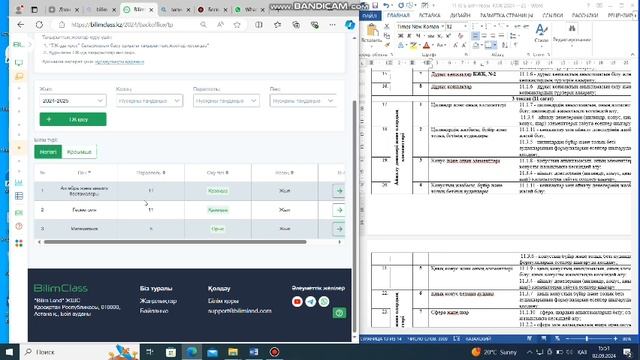Open the fourth filter dropdown in BilimClass
This screenshot has width=640, height=360.
point(302,101)
